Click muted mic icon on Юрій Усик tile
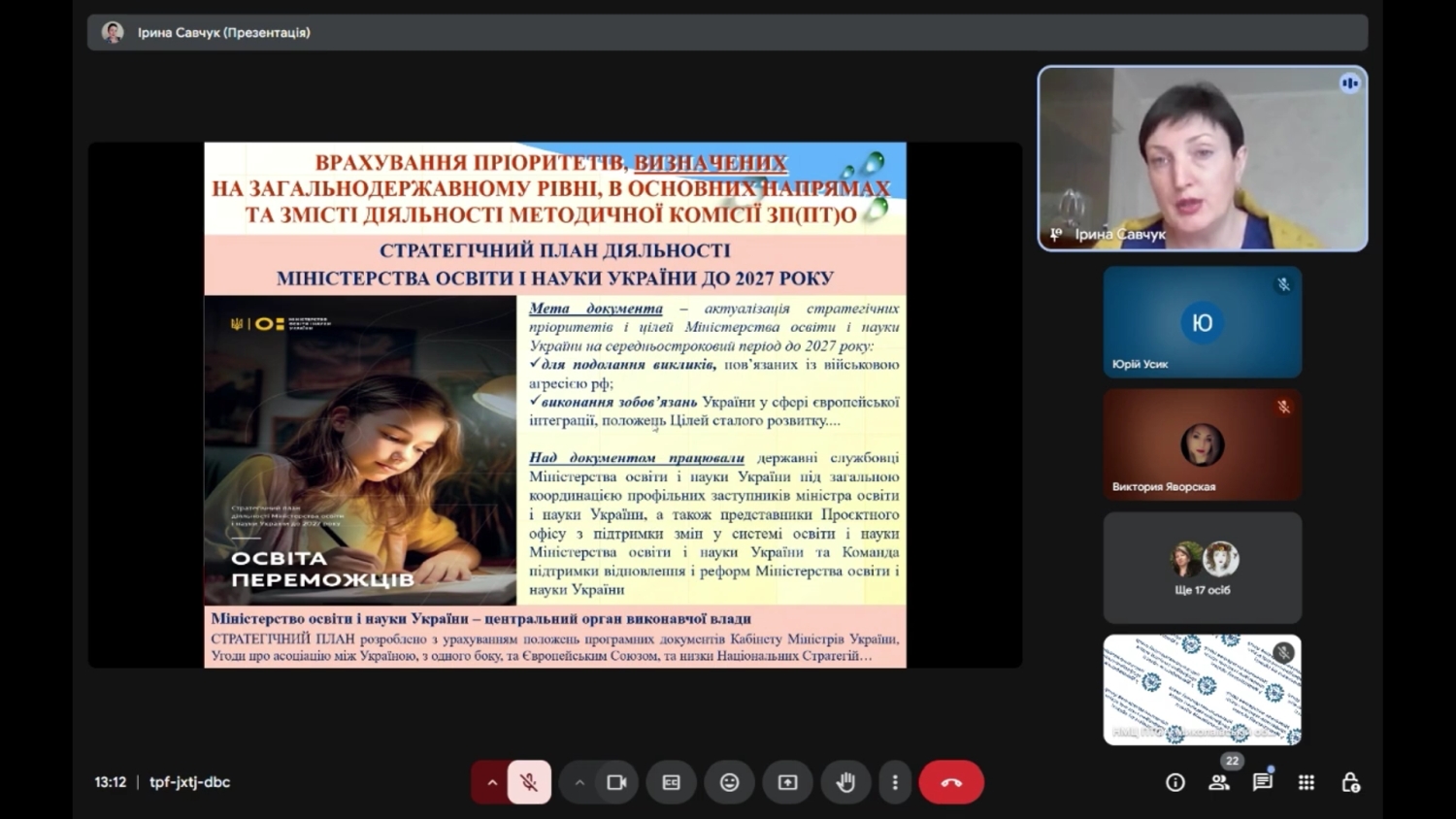This screenshot has height=819, width=1456. (x=1283, y=284)
